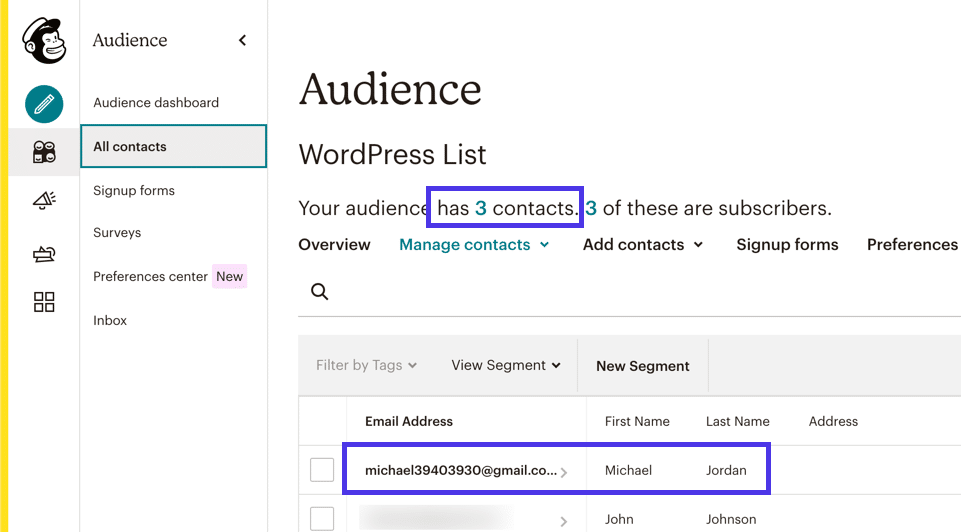Click the New Segment button
Viewport: 961px width, 532px height.
tap(642, 366)
